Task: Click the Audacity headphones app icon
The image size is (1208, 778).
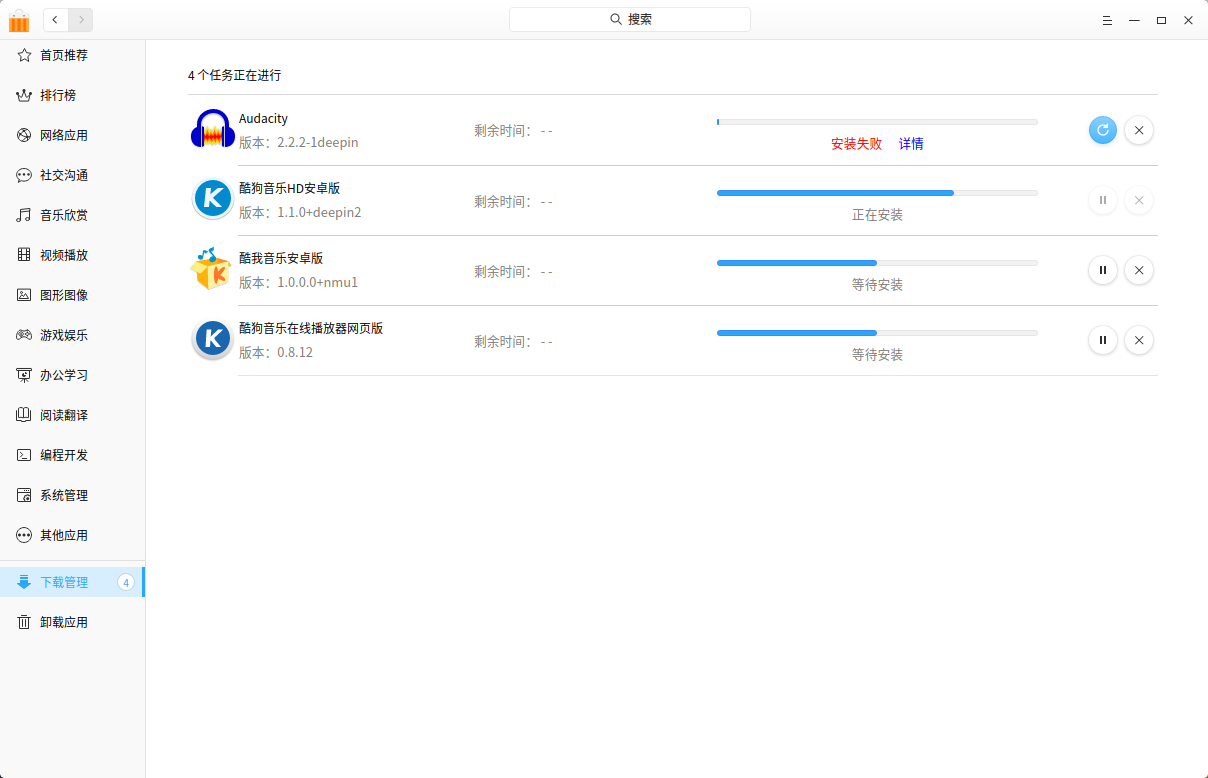Action: 212,129
